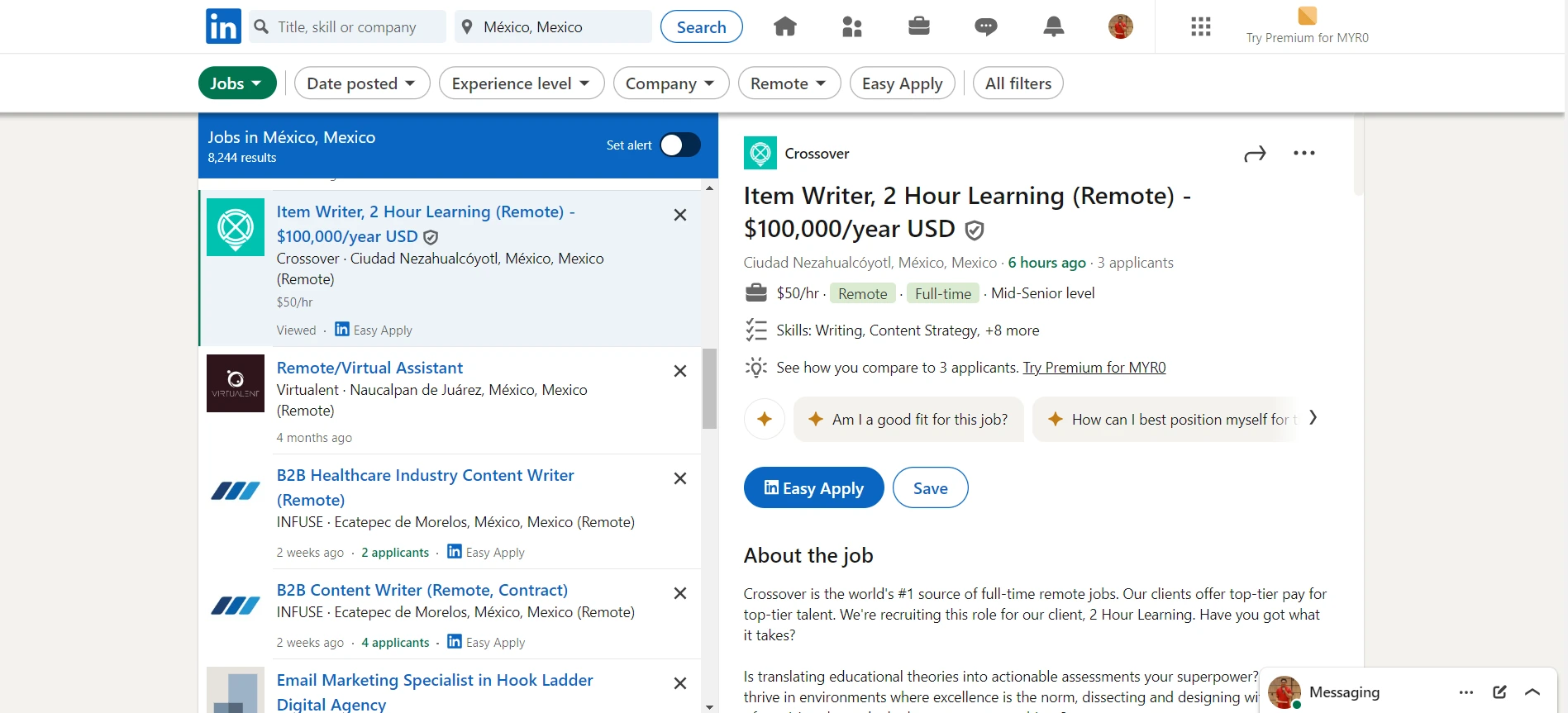Open the Company filter dropdown
Image resolution: width=1568 pixels, height=713 pixels.
point(671,83)
